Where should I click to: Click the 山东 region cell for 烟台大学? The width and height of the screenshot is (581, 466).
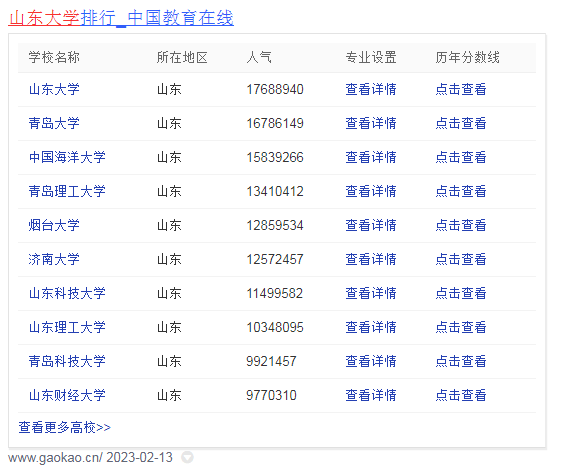click(x=169, y=225)
